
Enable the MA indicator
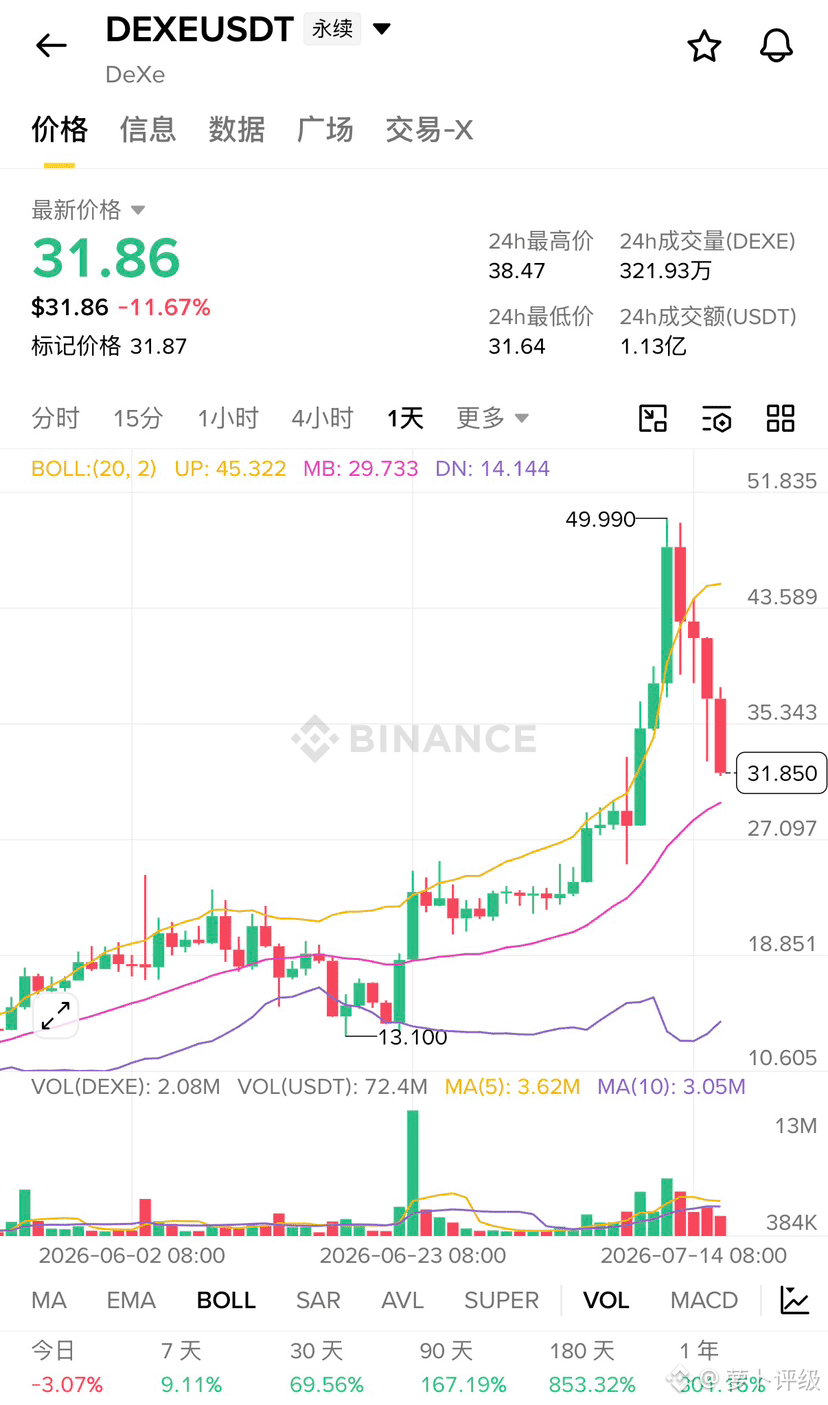[x=49, y=1300]
